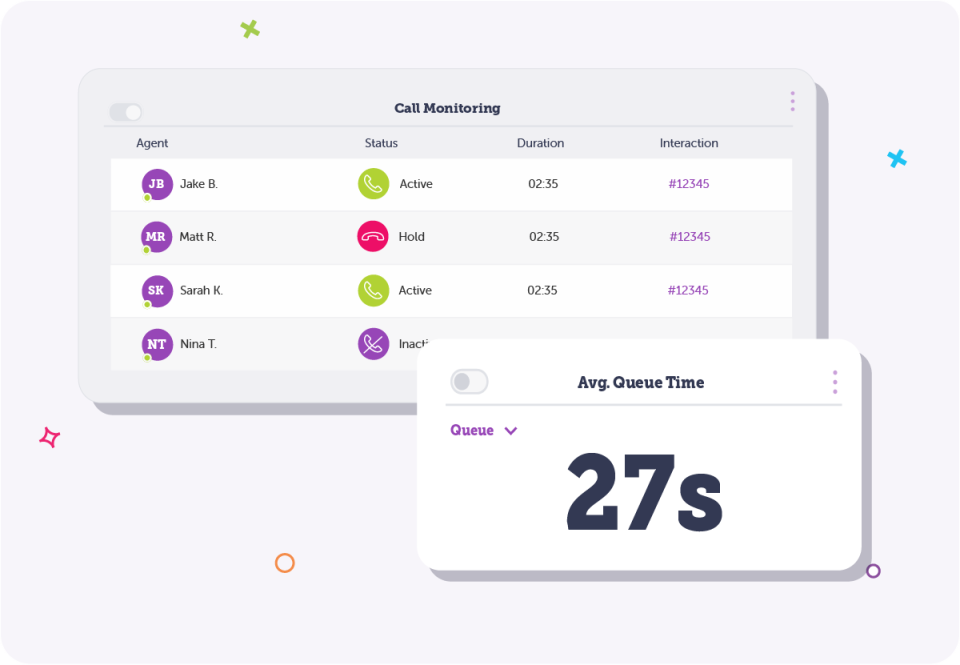Image resolution: width=960 pixels, height=665 pixels.
Task: Open Jake B.'s interaction #12345 link
Action: pos(689,184)
